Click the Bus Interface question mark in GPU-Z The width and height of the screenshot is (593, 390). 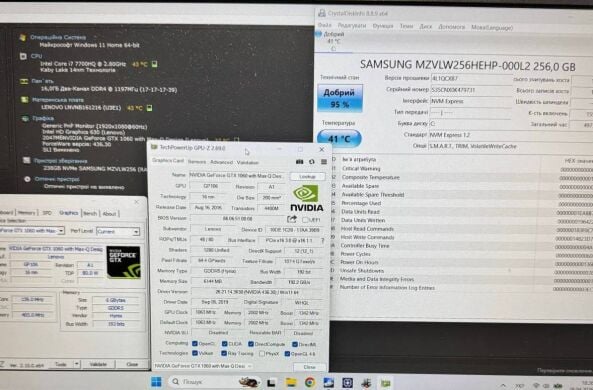322,241
